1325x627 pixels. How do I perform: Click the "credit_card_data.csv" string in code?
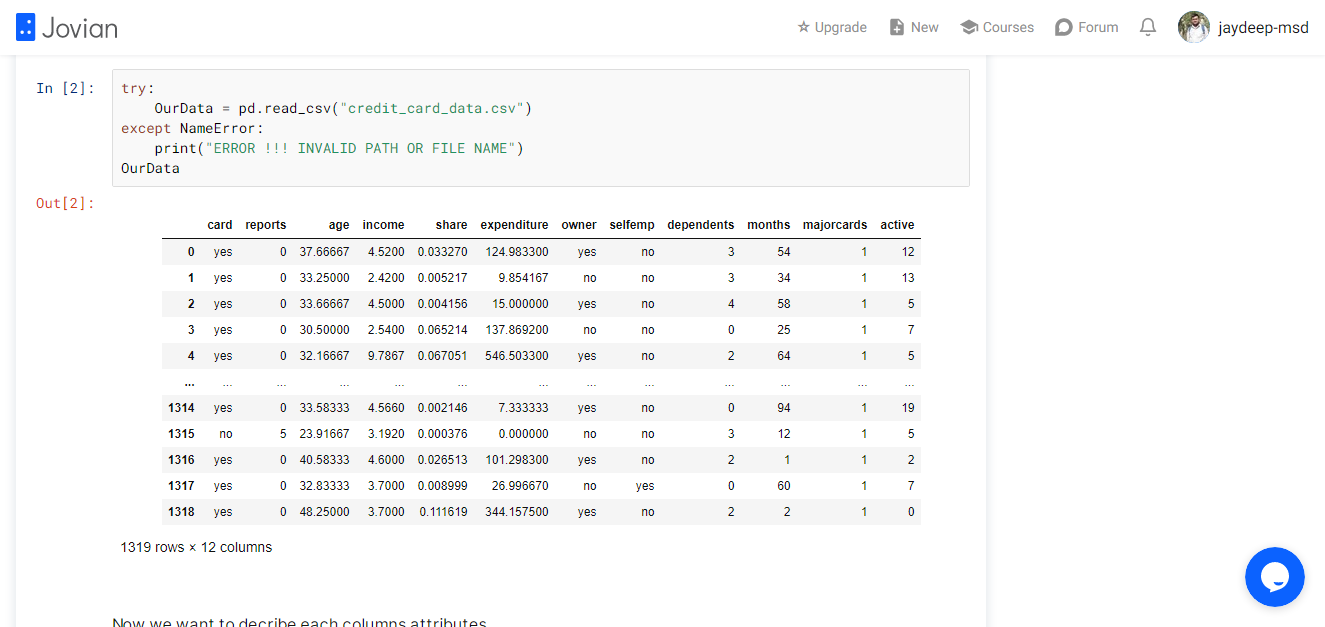point(431,108)
